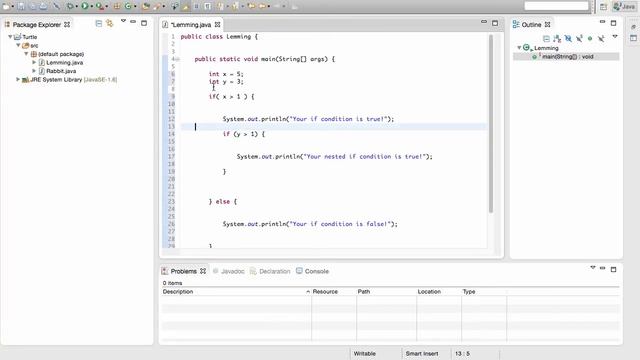Run the program with the green Run icon
The image size is (640, 360).
click(x=84, y=6)
